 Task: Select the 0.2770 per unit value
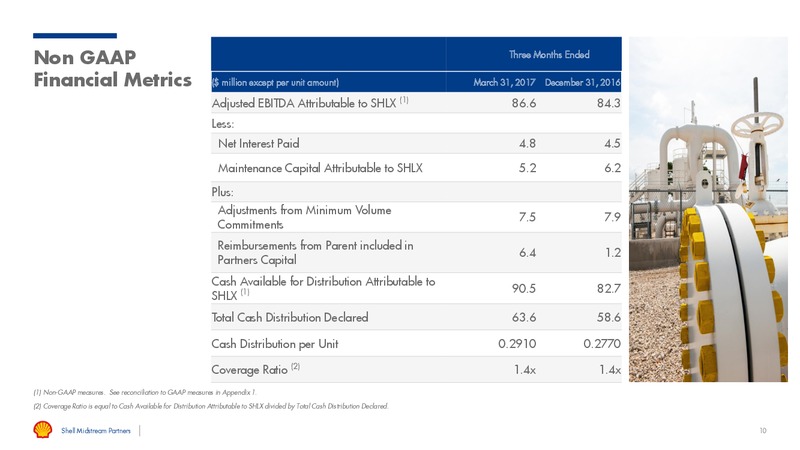pos(602,344)
